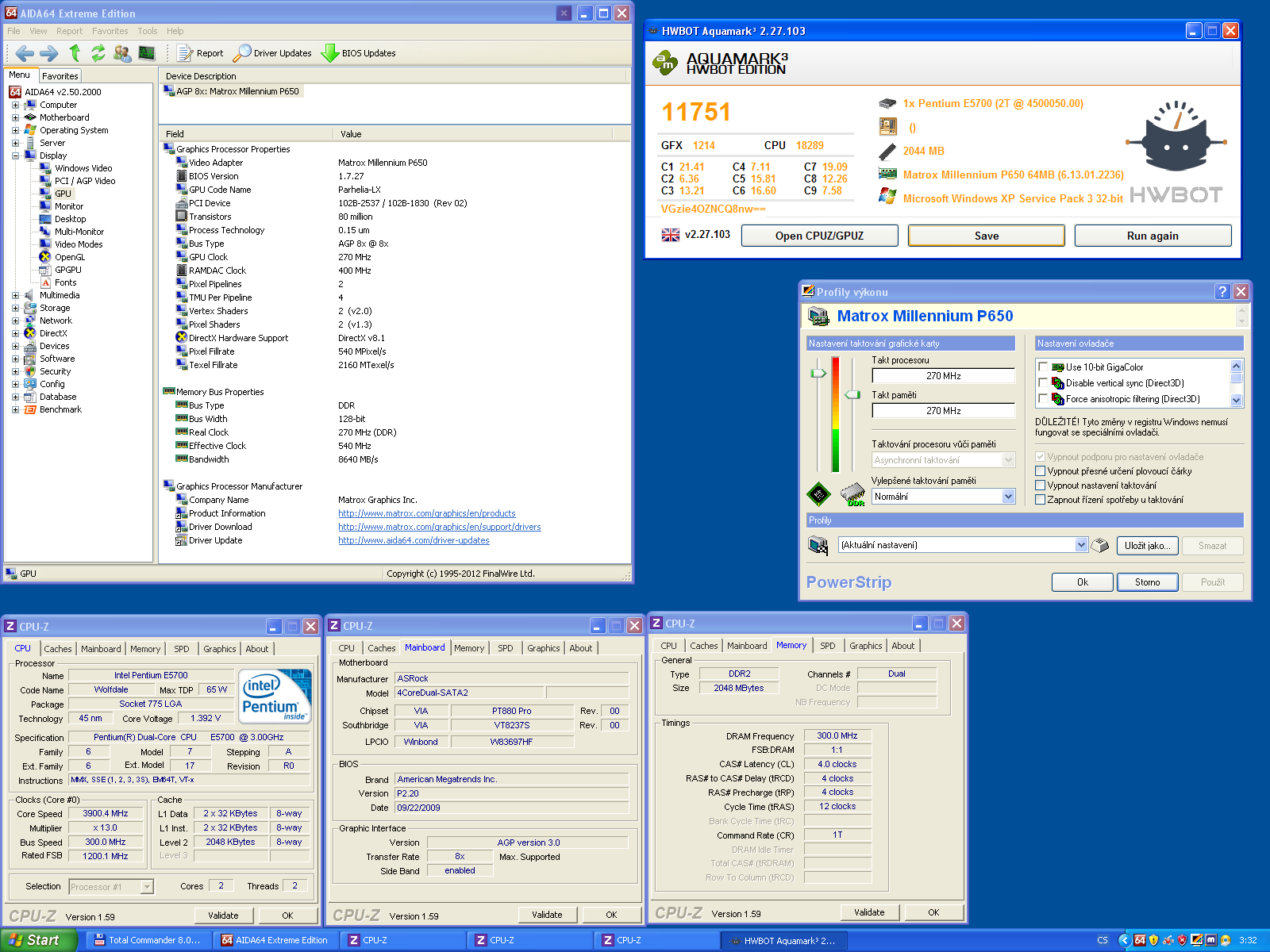Select DirectX node in AIDA64 tree
Image resolution: width=1270 pixels, height=952 pixels.
coord(53,333)
